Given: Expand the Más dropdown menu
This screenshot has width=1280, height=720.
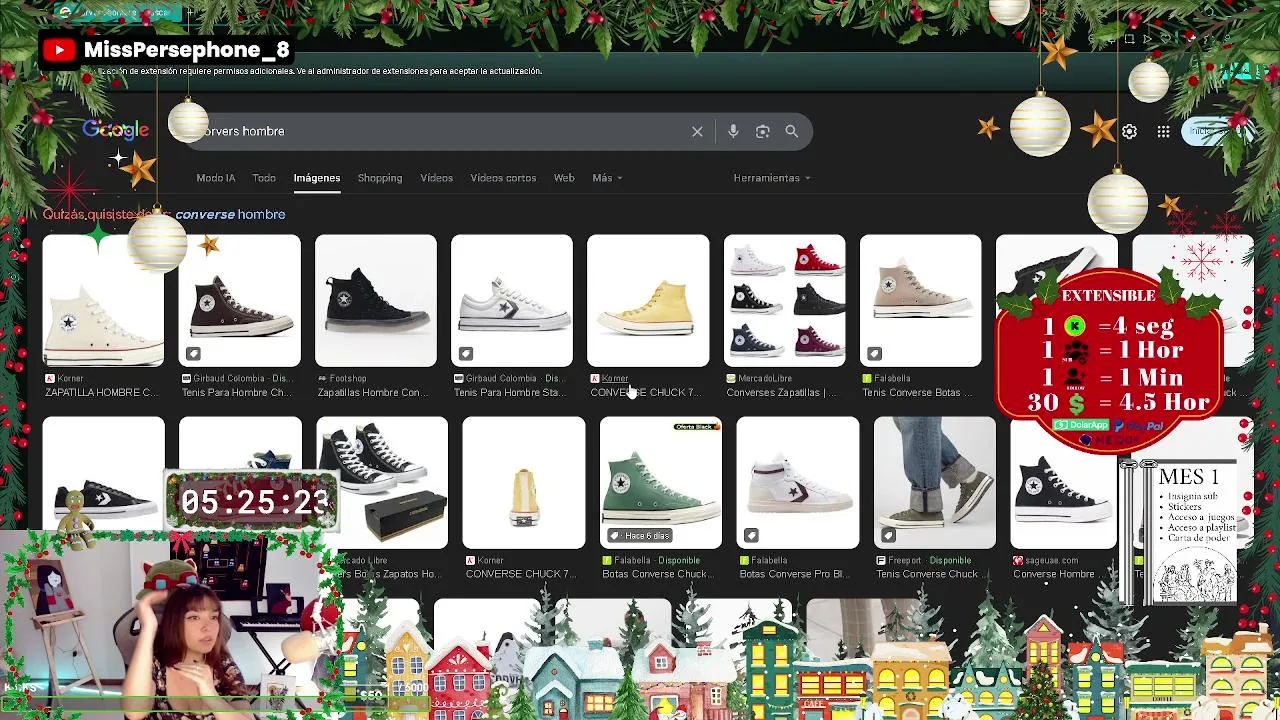Looking at the screenshot, I should (x=607, y=178).
